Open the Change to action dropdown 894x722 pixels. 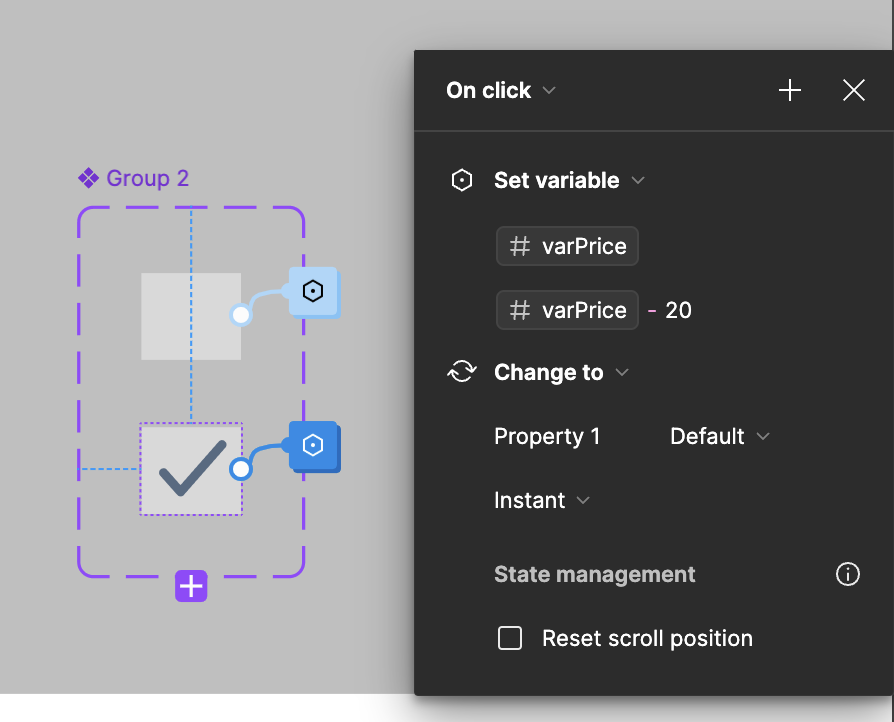pos(562,372)
